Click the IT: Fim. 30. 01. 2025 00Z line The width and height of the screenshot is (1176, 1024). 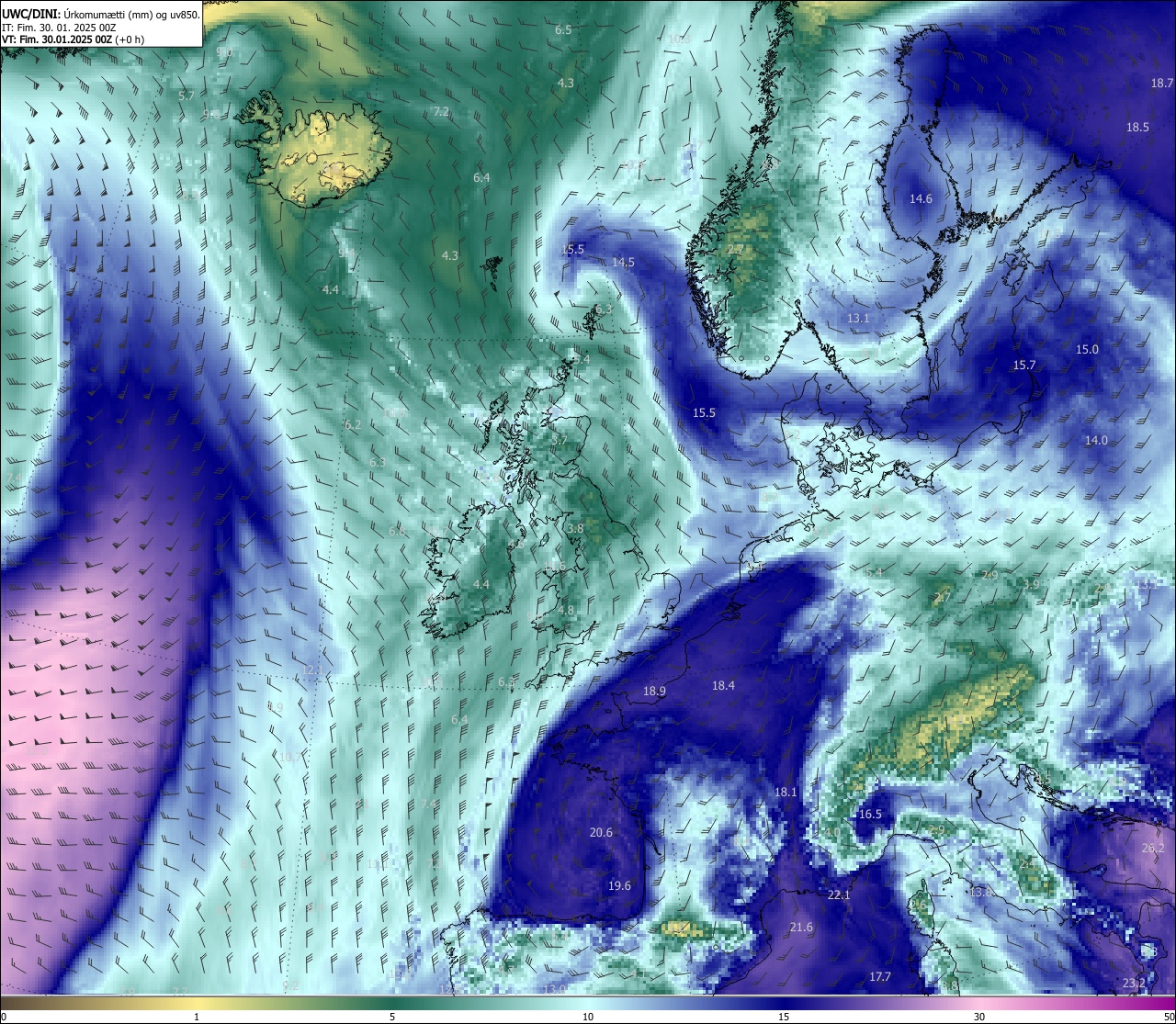click(x=59, y=28)
